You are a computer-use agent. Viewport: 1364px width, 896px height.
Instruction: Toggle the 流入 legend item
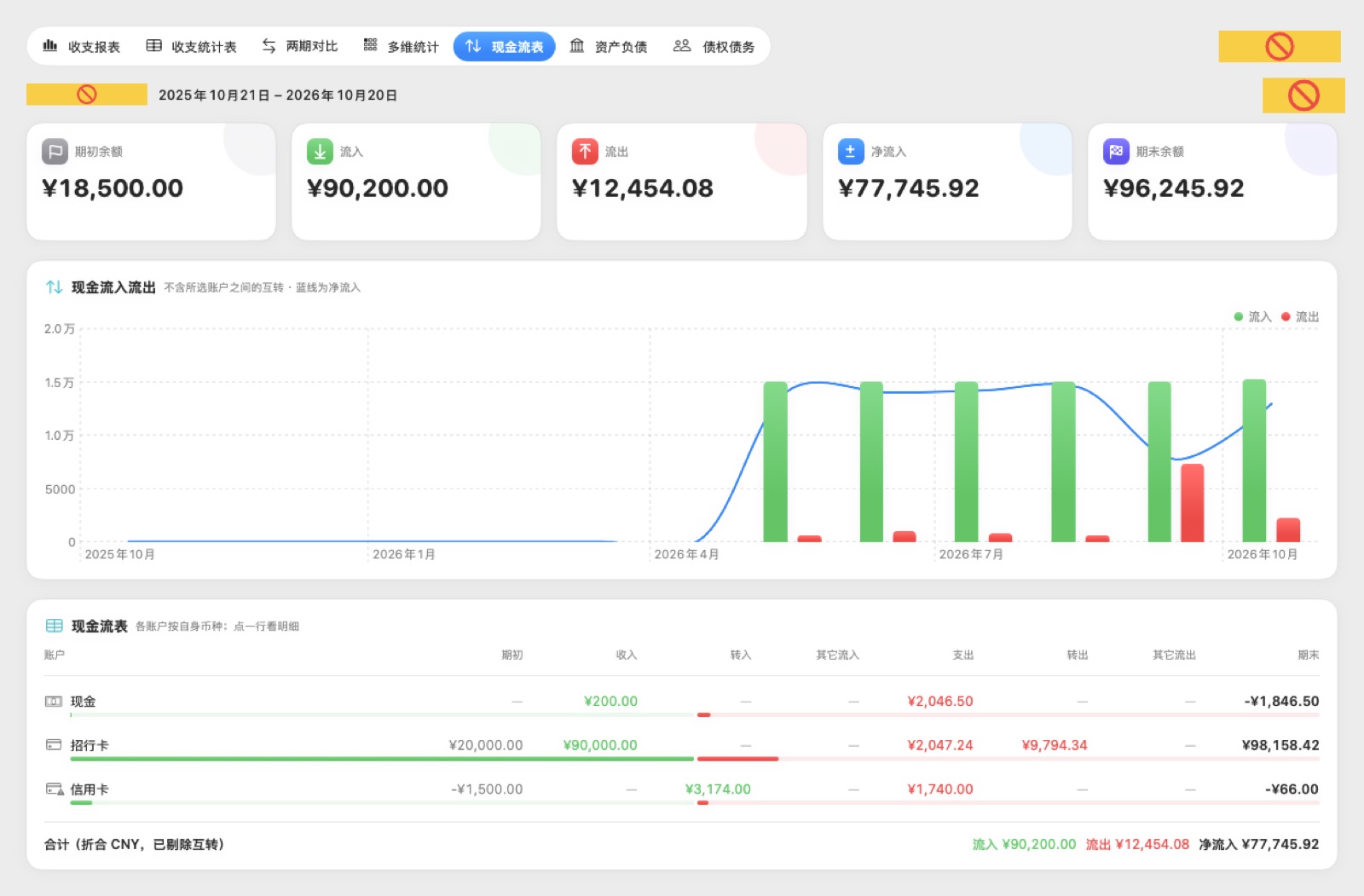click(1252, 317)
